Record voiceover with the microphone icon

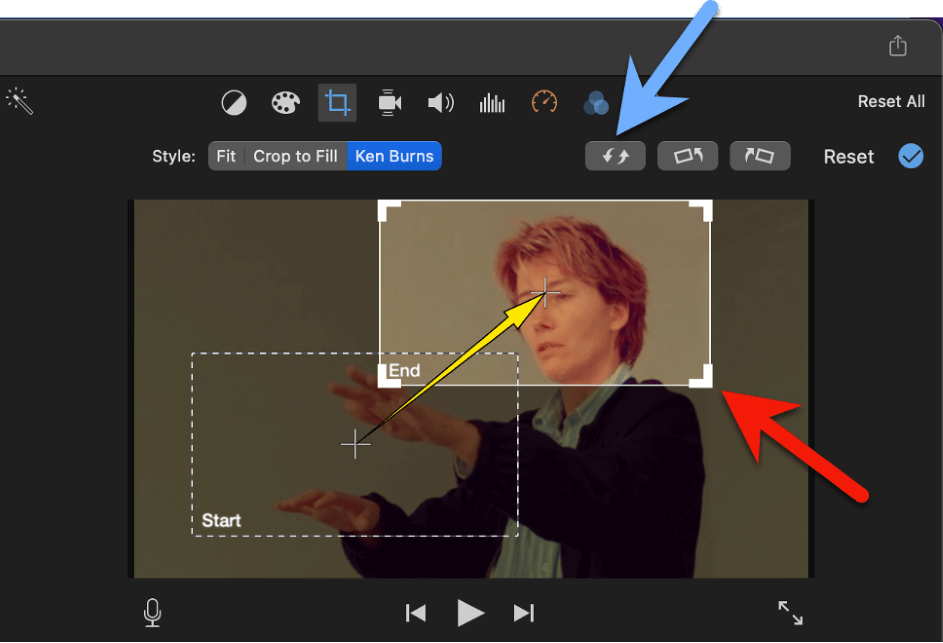(153, 613)
